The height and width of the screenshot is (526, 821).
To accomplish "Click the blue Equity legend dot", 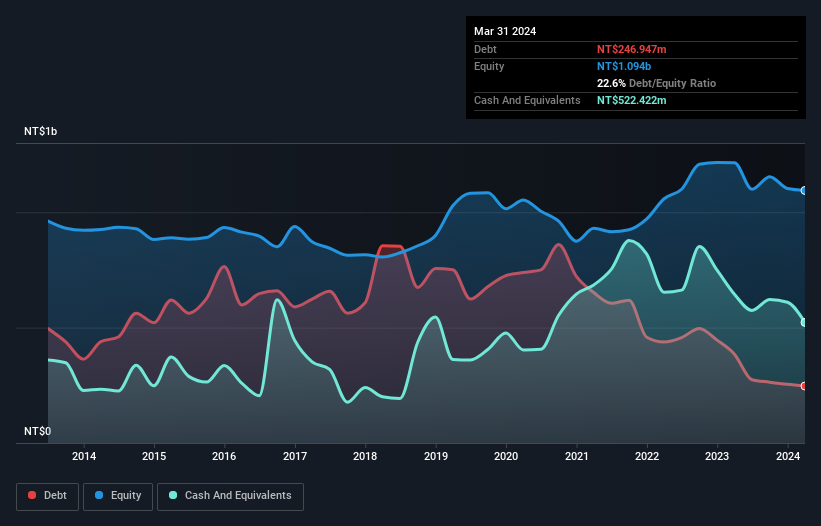I will click(99, 495).
